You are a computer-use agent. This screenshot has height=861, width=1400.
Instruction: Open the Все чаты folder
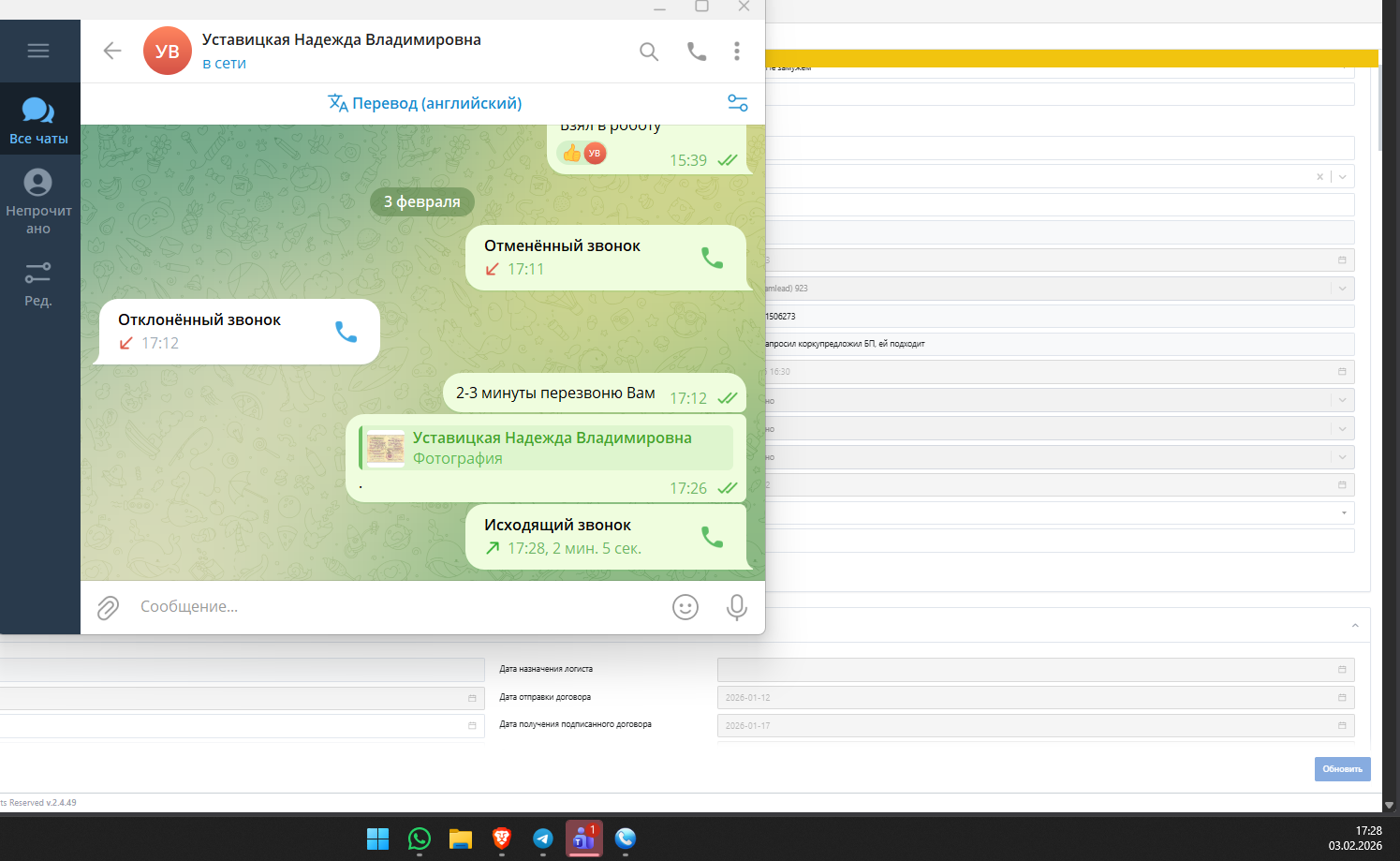click(38, 121)
